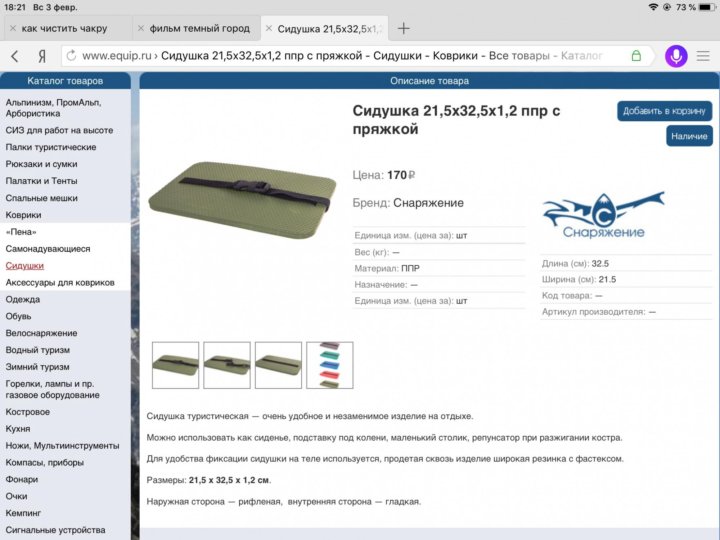
Task: Close the 'фильм темный город' tab
Action: (140, 29)
